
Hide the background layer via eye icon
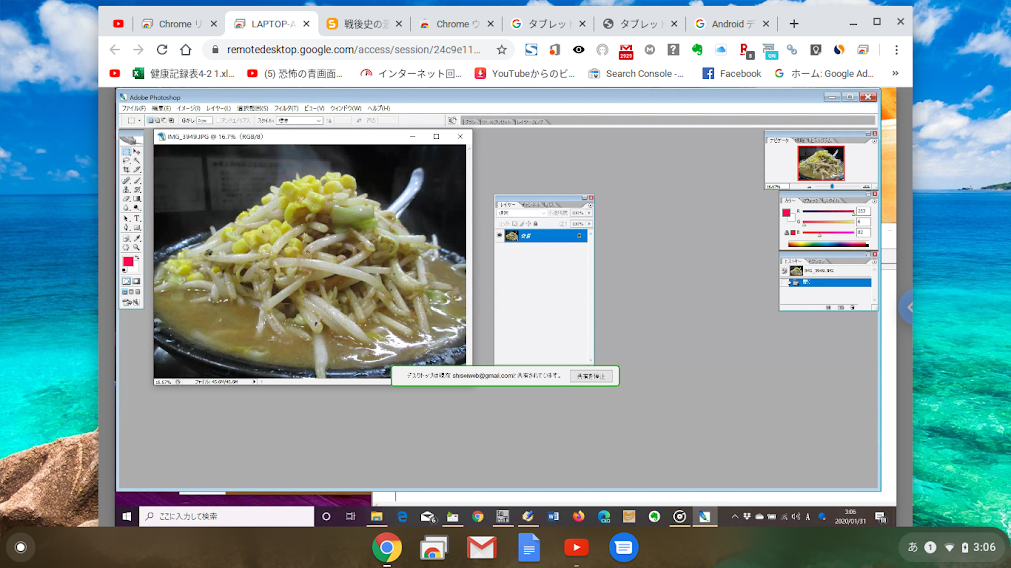pyautogui.click(x=500, y=235)
